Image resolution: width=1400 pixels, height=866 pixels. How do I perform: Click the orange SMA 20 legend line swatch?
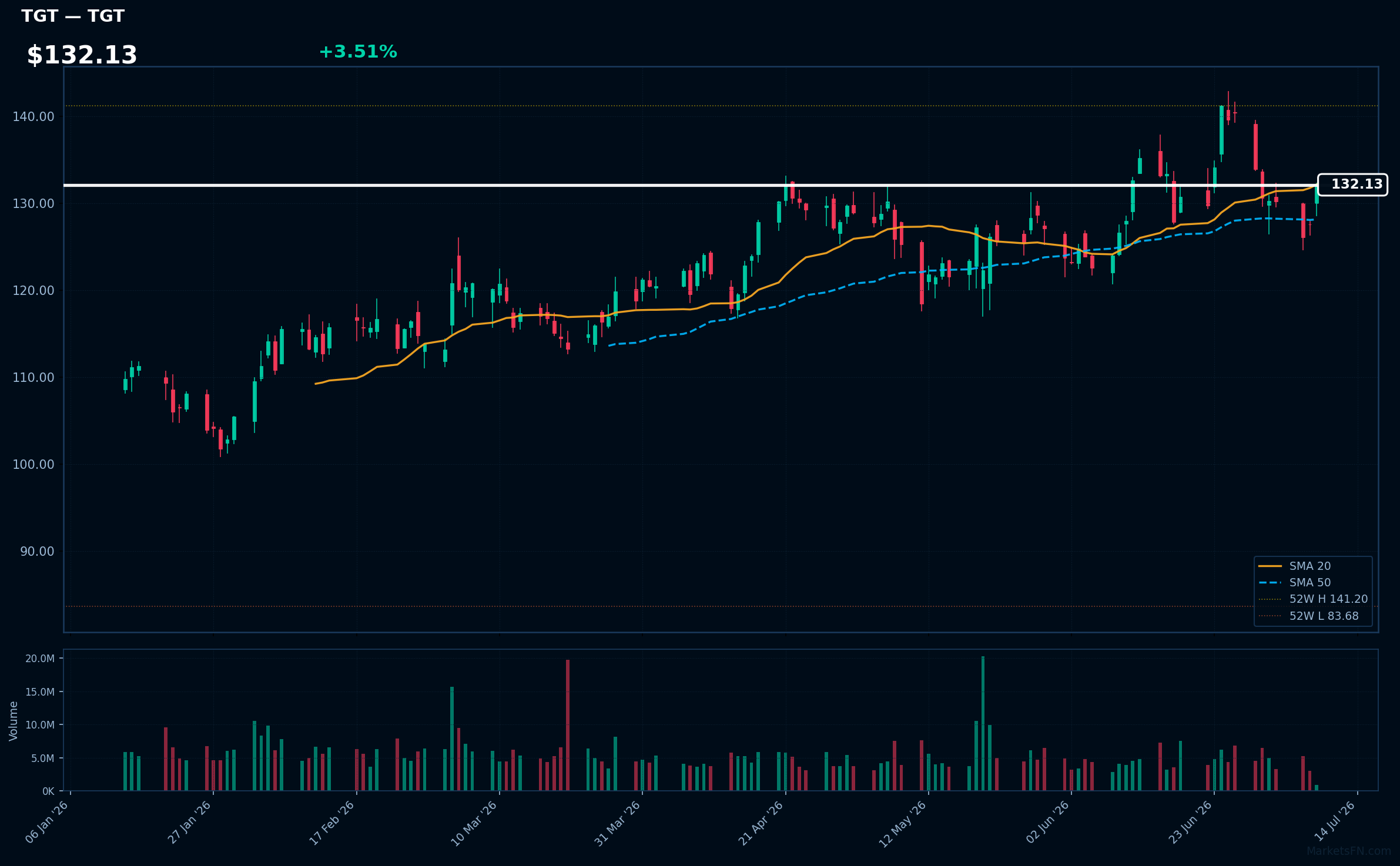(1270, 566)
